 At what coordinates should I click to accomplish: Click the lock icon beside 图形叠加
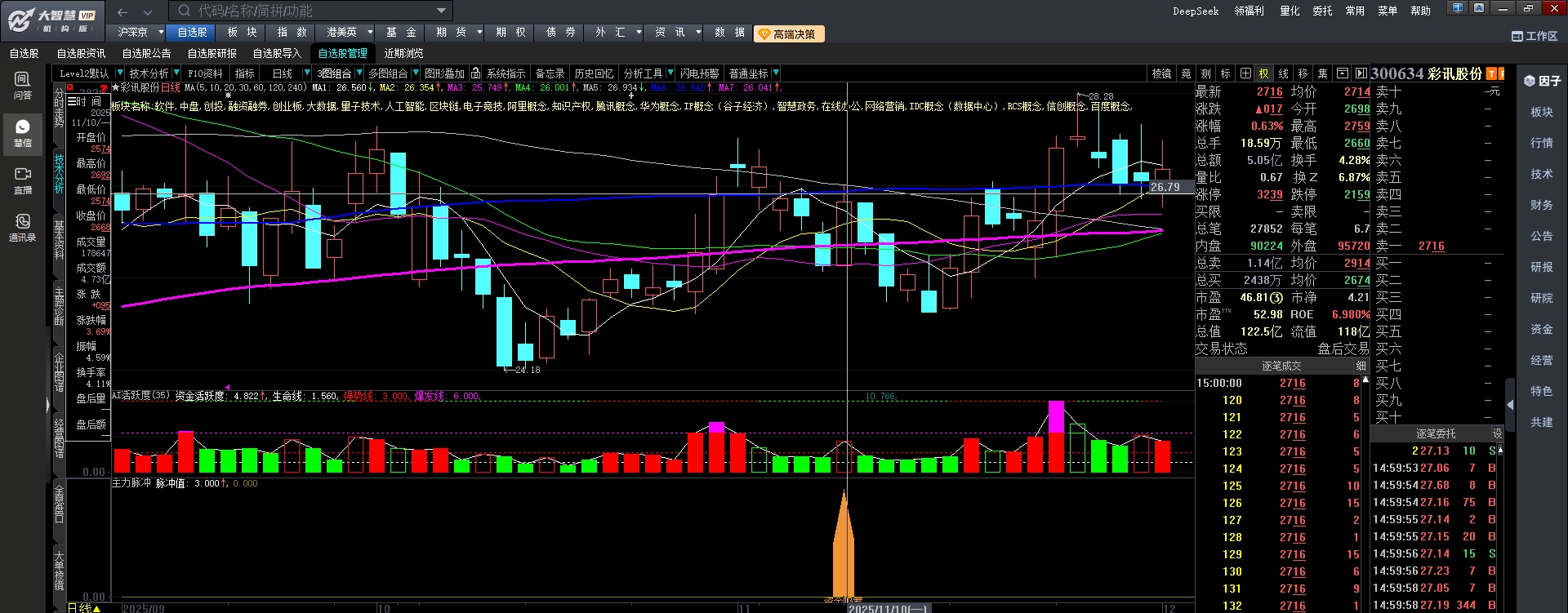point(475,73)
